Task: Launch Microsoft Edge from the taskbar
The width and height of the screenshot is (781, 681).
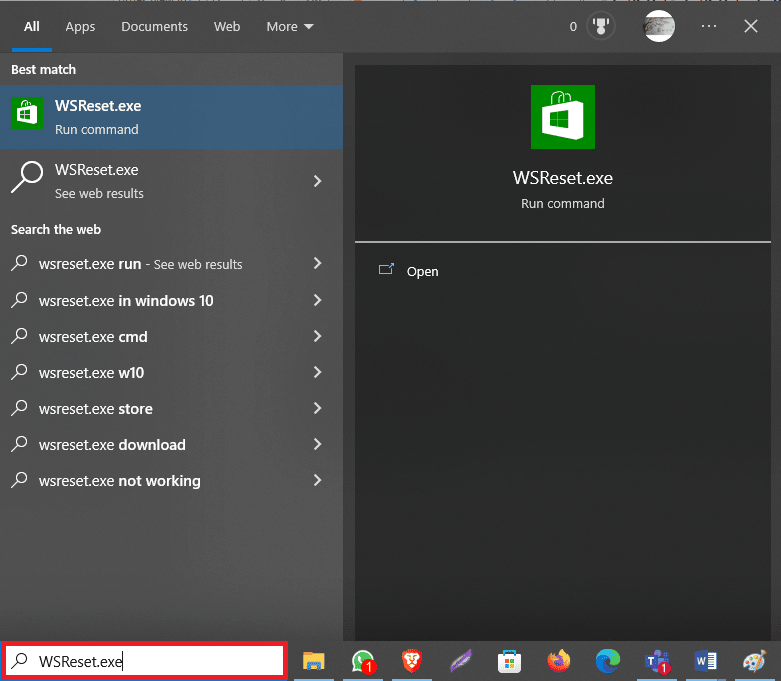Action: tap(608, 661)
